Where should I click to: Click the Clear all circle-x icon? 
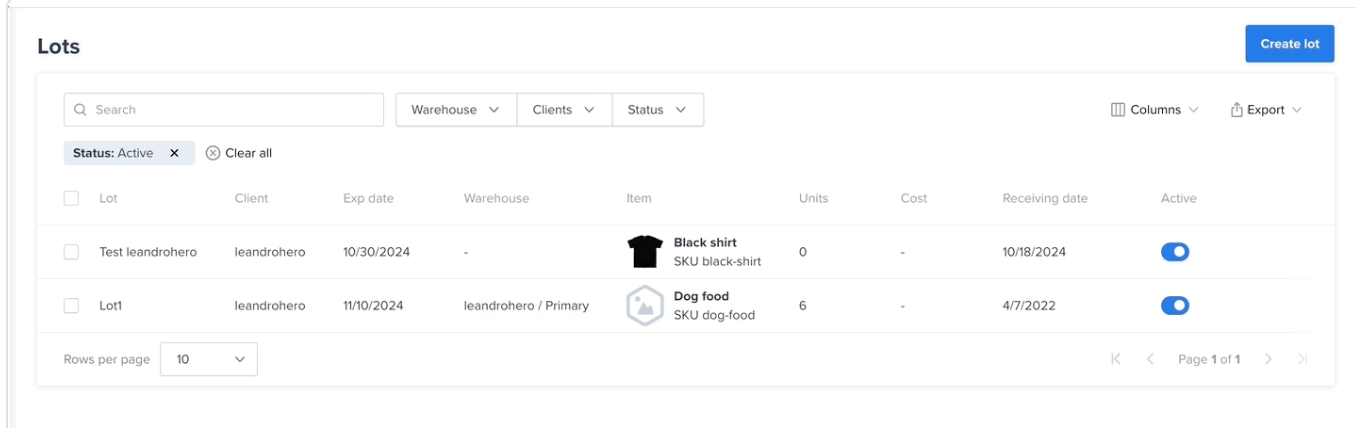[213, 153]
